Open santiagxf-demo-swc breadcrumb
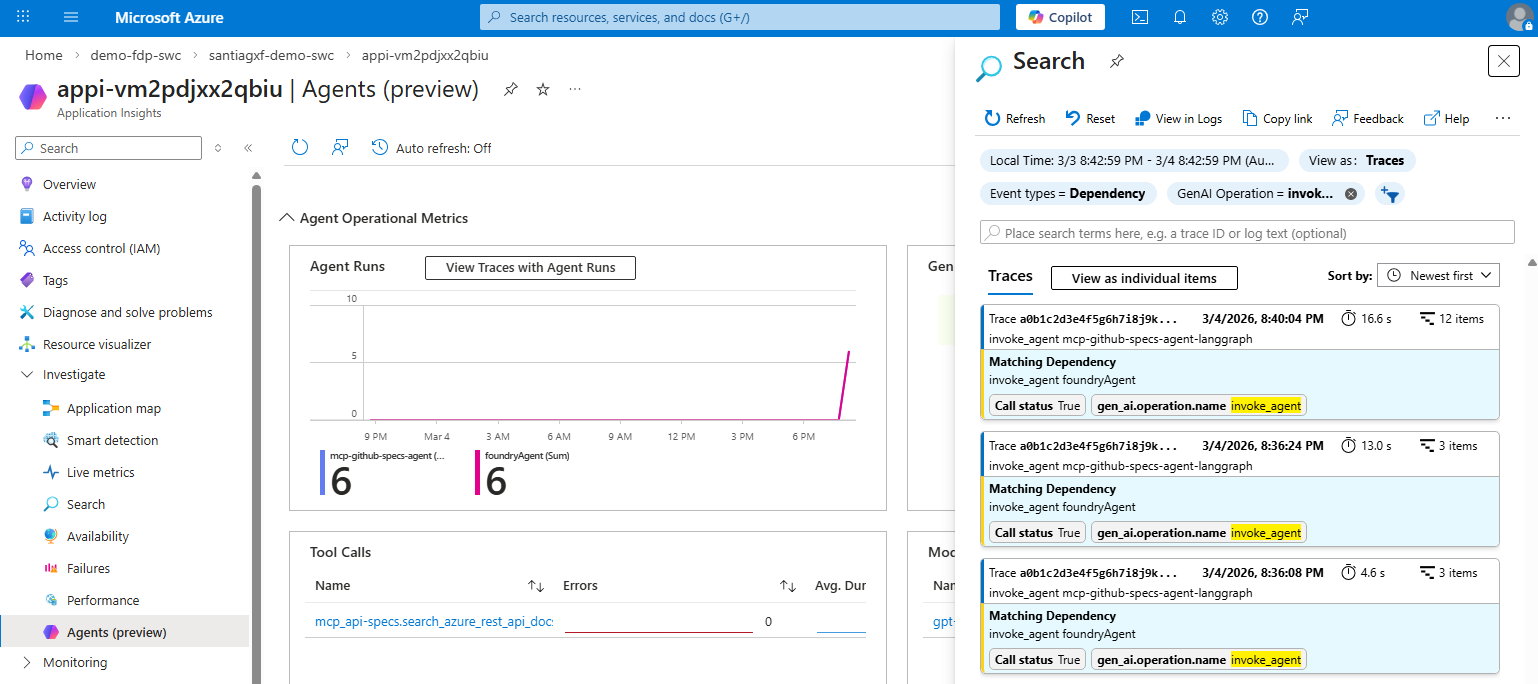 click(x=271, y=55)
